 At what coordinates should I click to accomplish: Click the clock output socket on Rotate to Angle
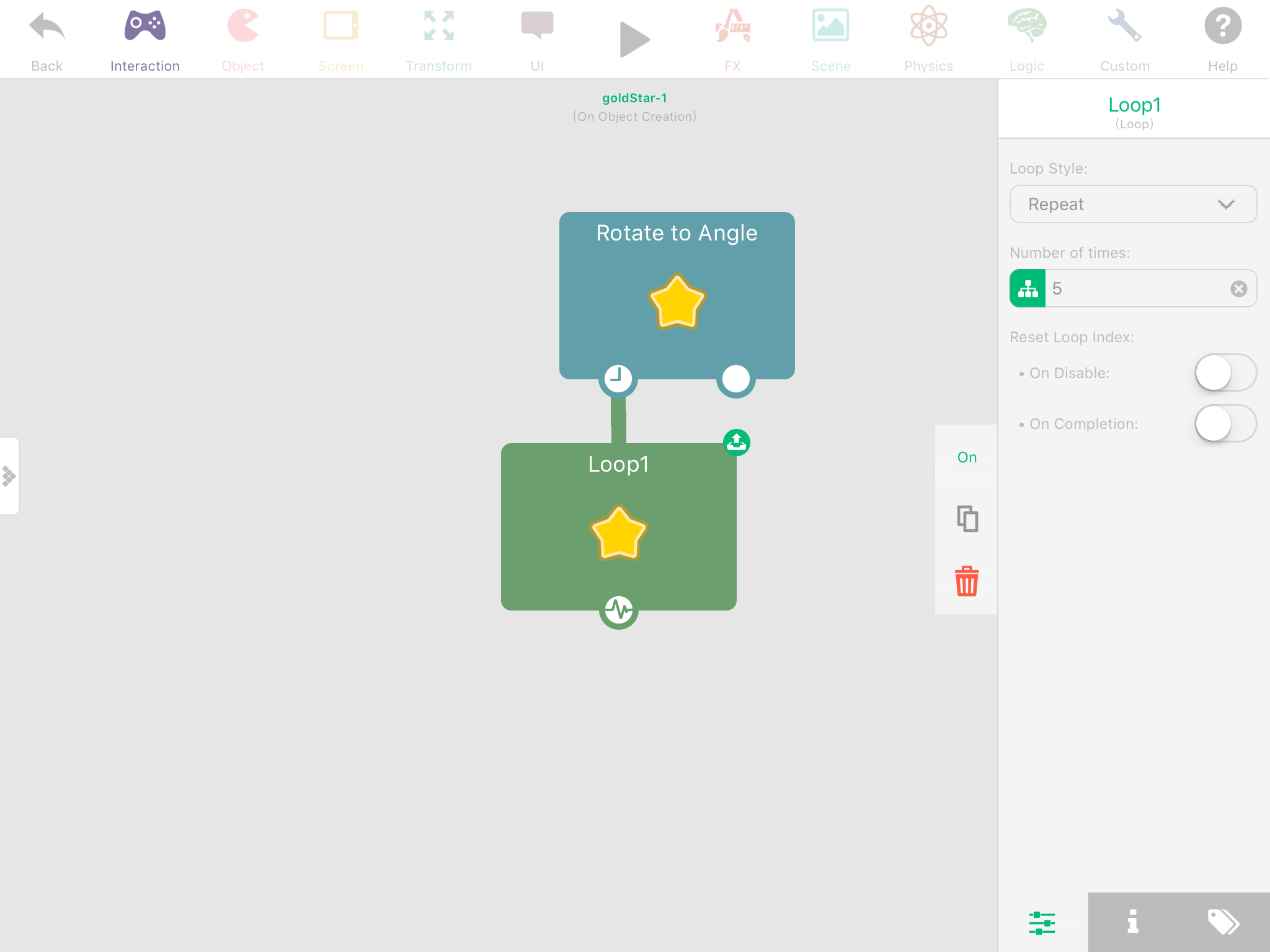point(618,378)
